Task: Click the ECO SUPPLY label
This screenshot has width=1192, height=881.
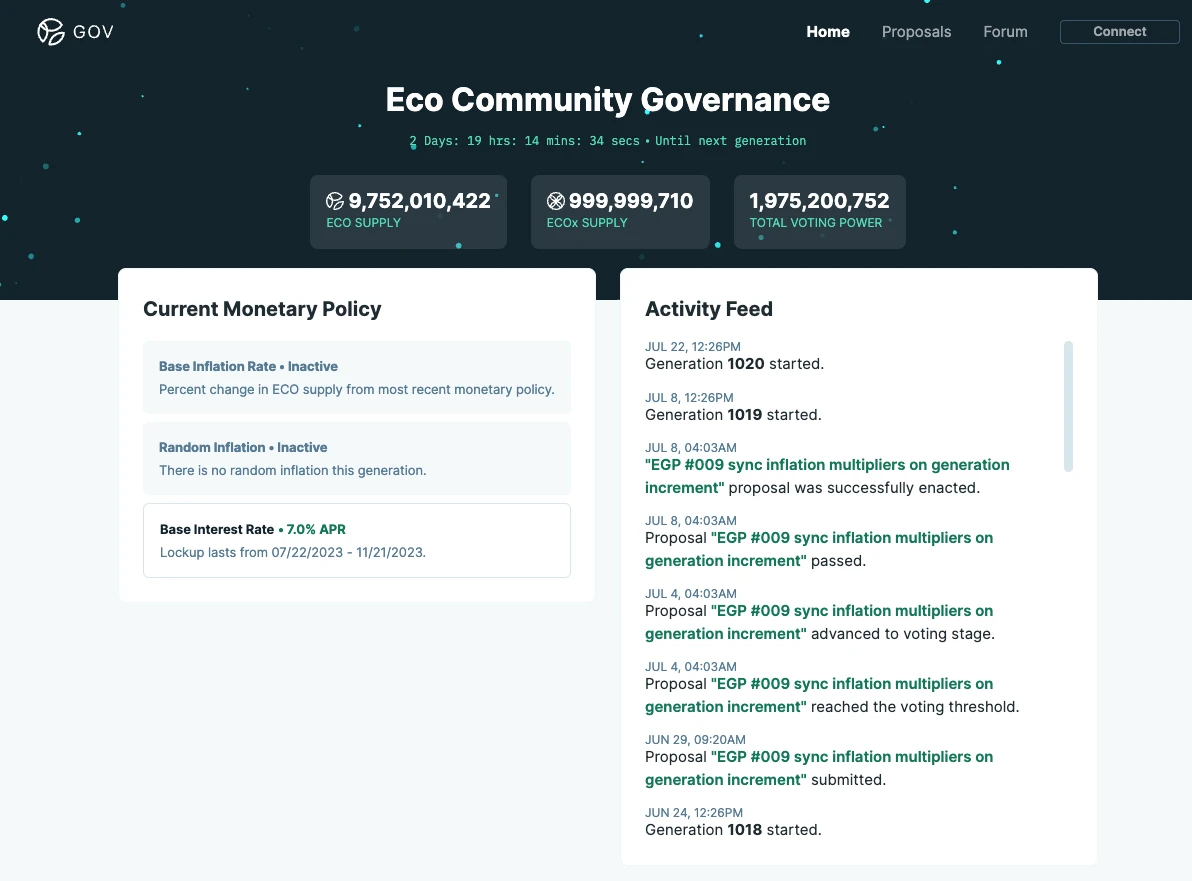Action: [x=363, y=223]
